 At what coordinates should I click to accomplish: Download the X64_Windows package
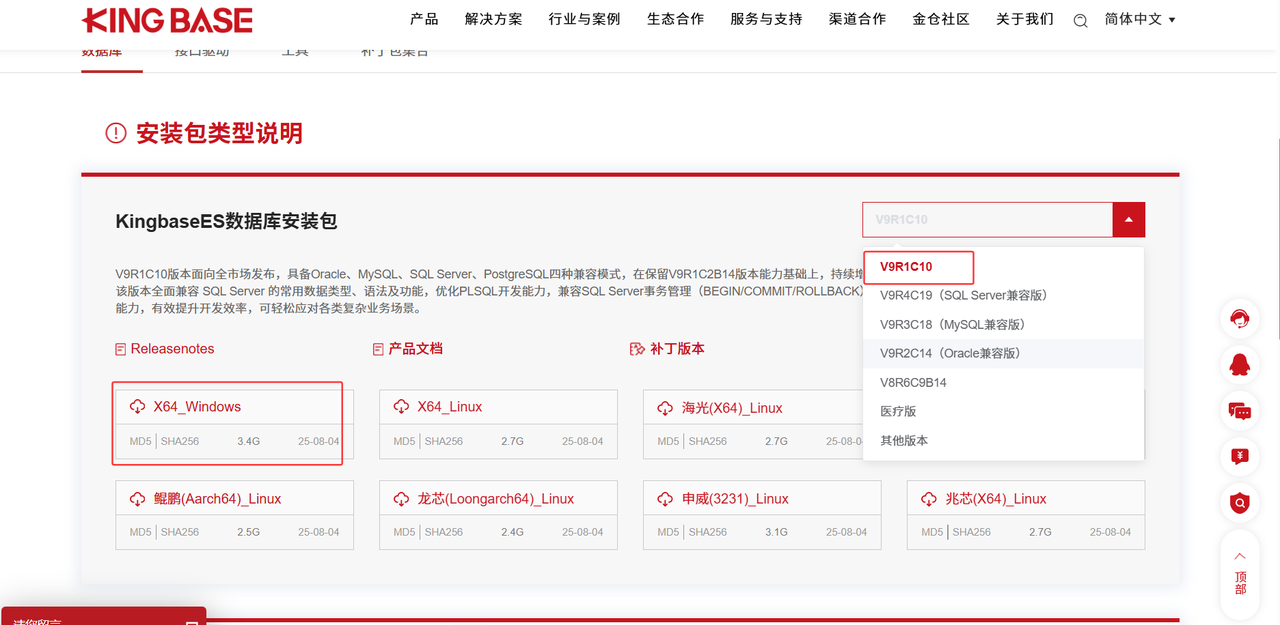197,407
